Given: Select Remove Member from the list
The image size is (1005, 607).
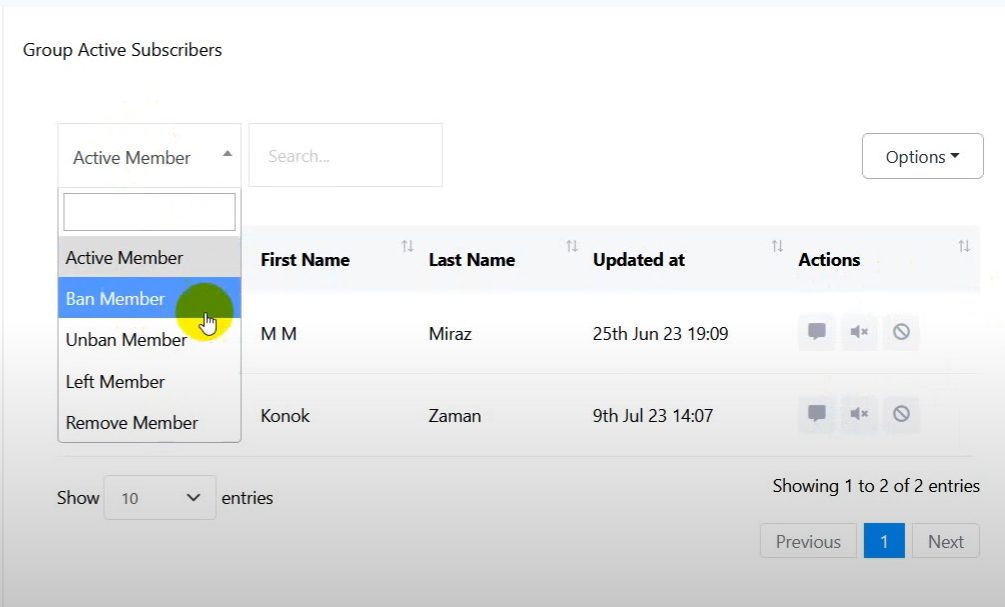Looking at the screenshot, I should point(132,422).
